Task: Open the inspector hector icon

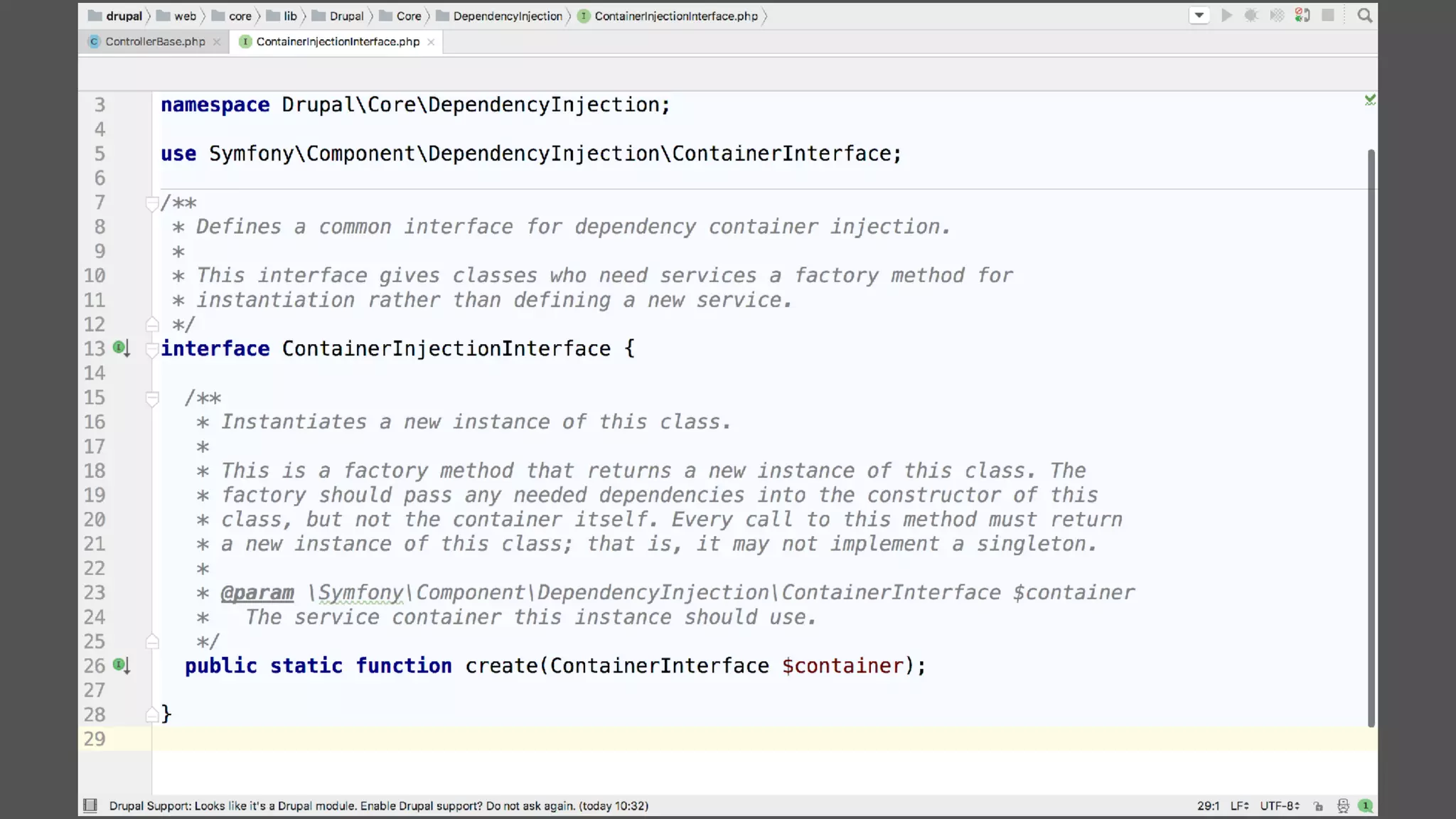Action: [x=1343, y=805]
